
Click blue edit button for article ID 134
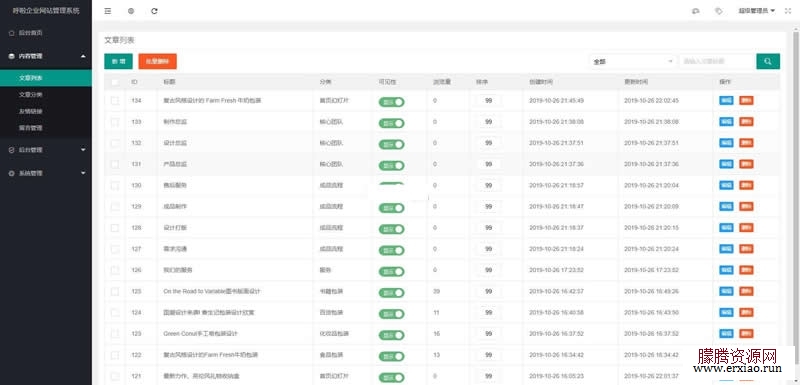tap(726, 100)
